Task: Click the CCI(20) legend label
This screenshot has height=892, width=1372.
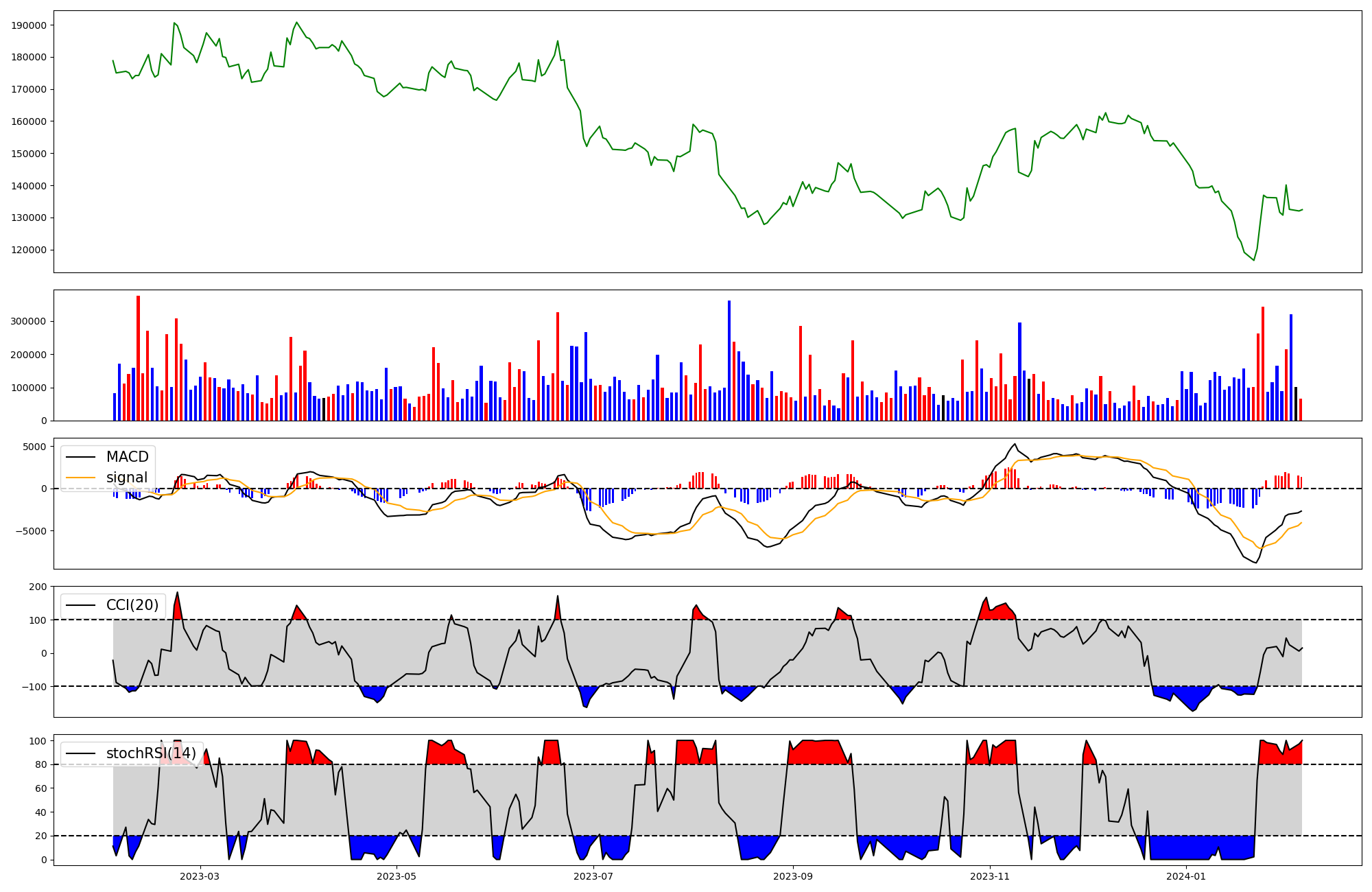Action: 132,605
